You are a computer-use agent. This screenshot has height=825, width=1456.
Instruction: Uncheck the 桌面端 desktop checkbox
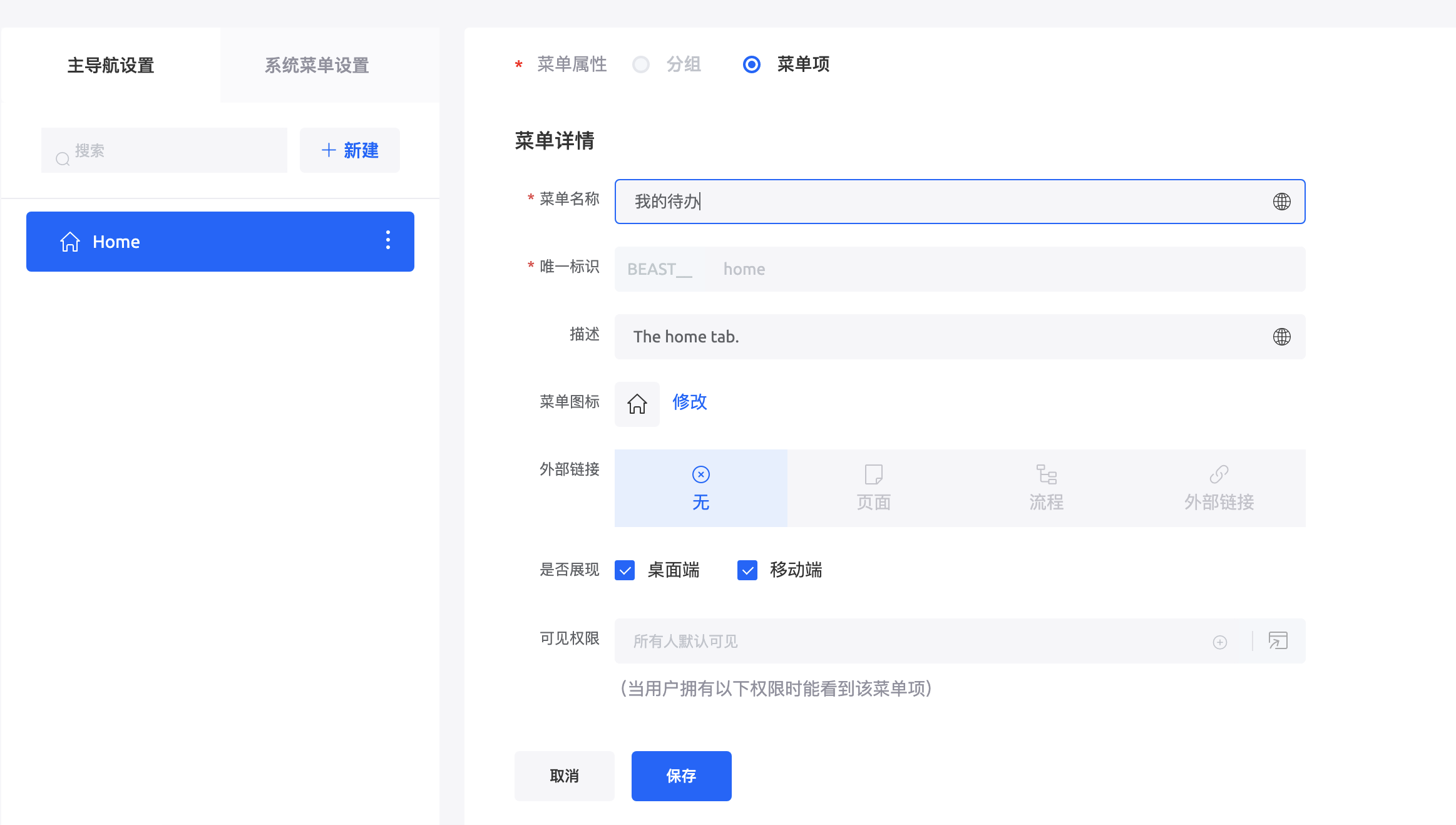tap(625, 570)
